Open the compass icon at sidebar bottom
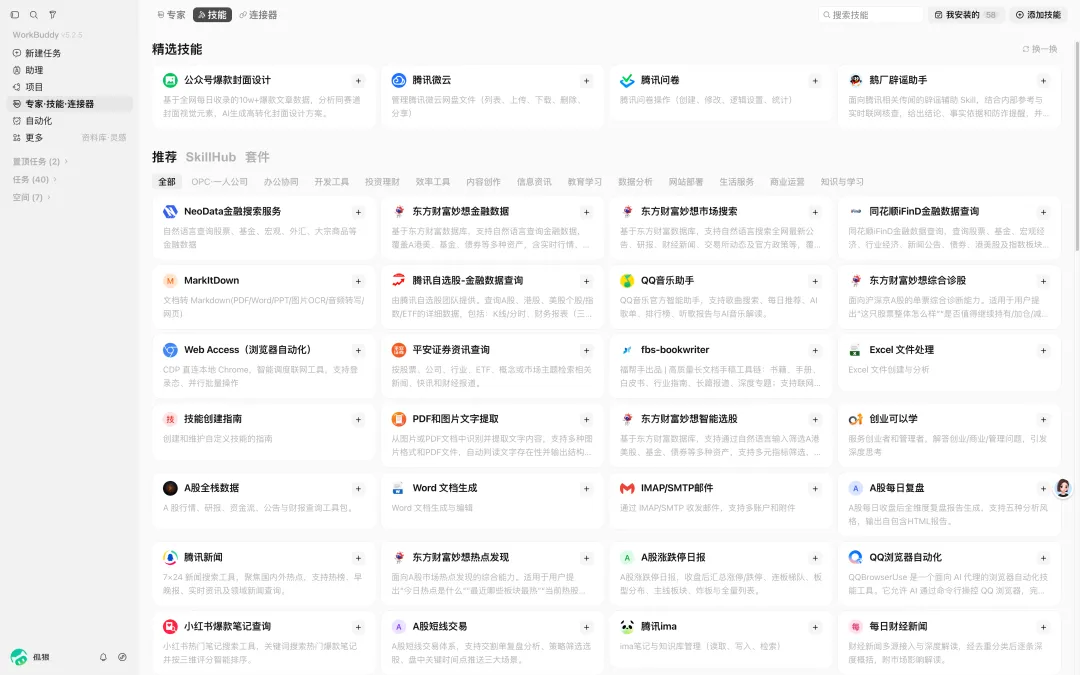1080x675 pixels. 123,657
